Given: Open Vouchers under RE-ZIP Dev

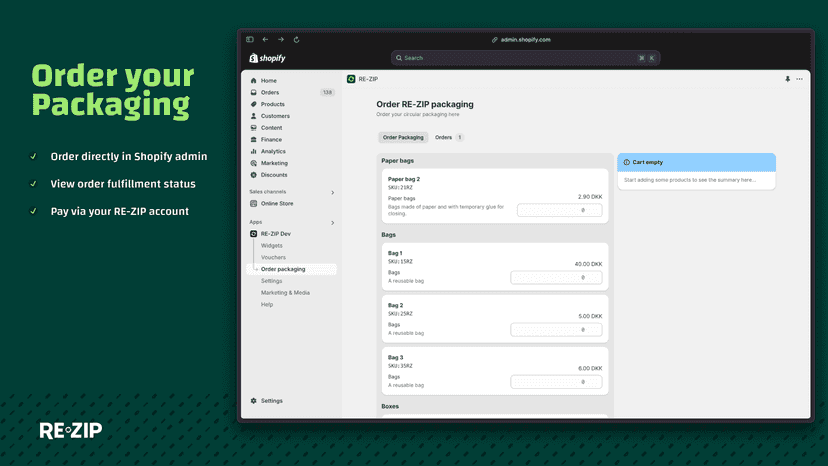Looking at the screenshot, I should tap(273, 257).
